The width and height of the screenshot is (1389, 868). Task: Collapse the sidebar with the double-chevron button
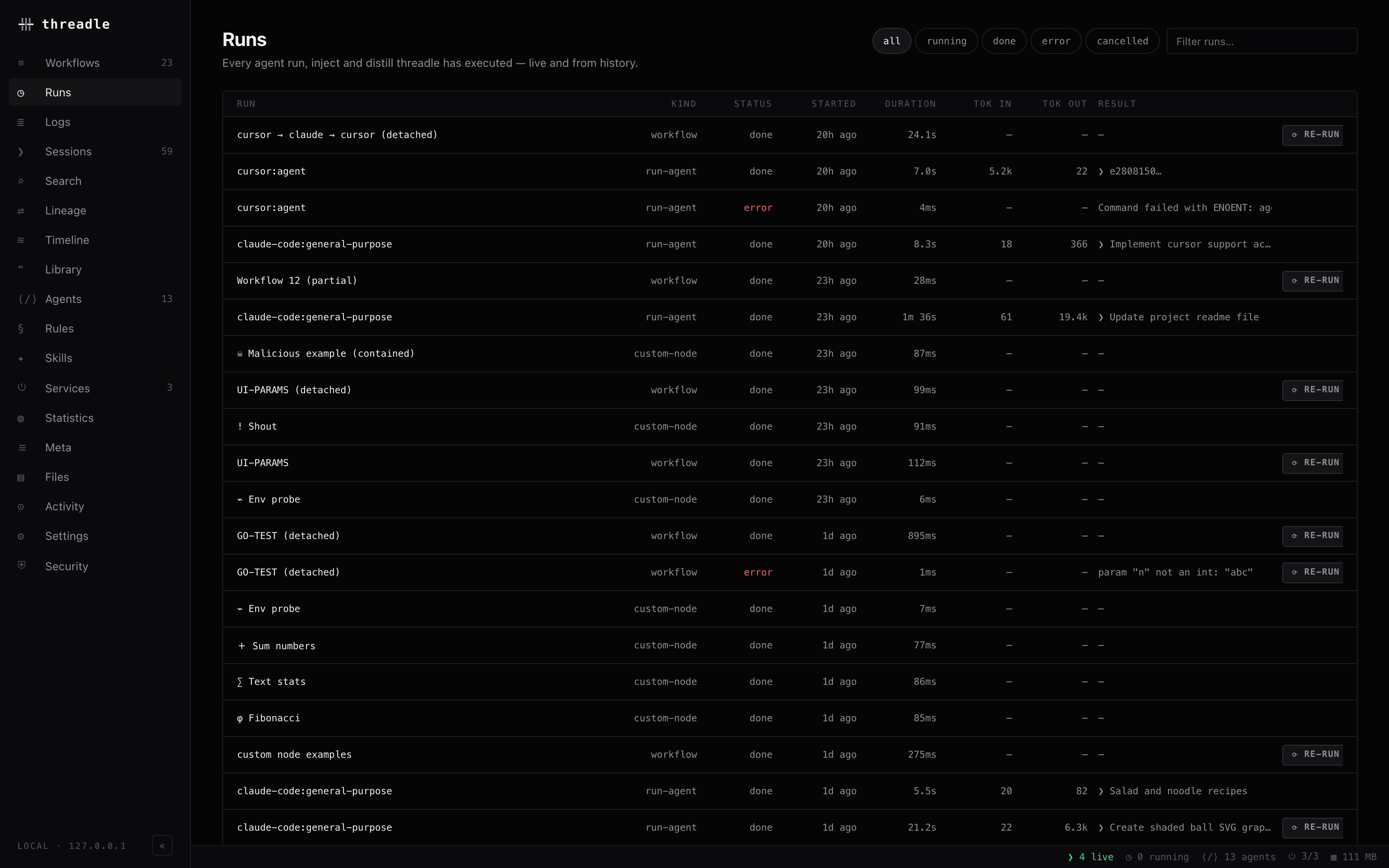pos(162,845)
